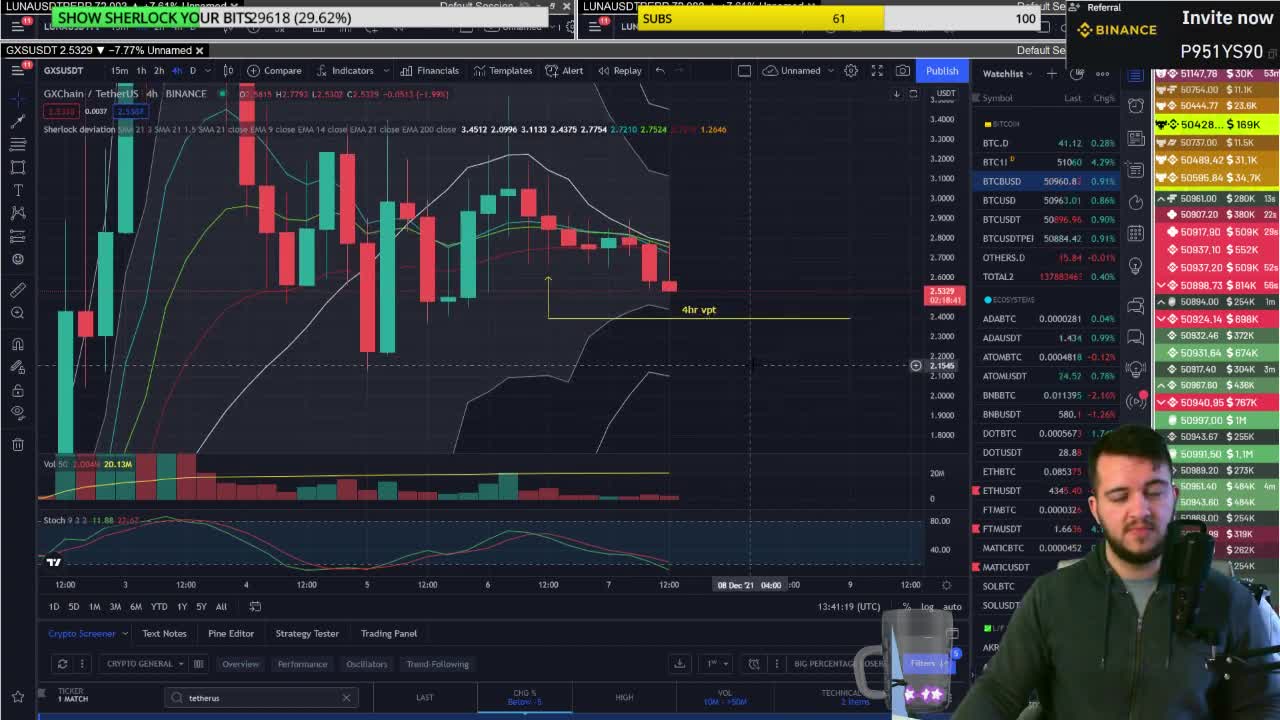Expand the timeframe dropdown arrow
1280x720 pixels.
click(208, 70)
